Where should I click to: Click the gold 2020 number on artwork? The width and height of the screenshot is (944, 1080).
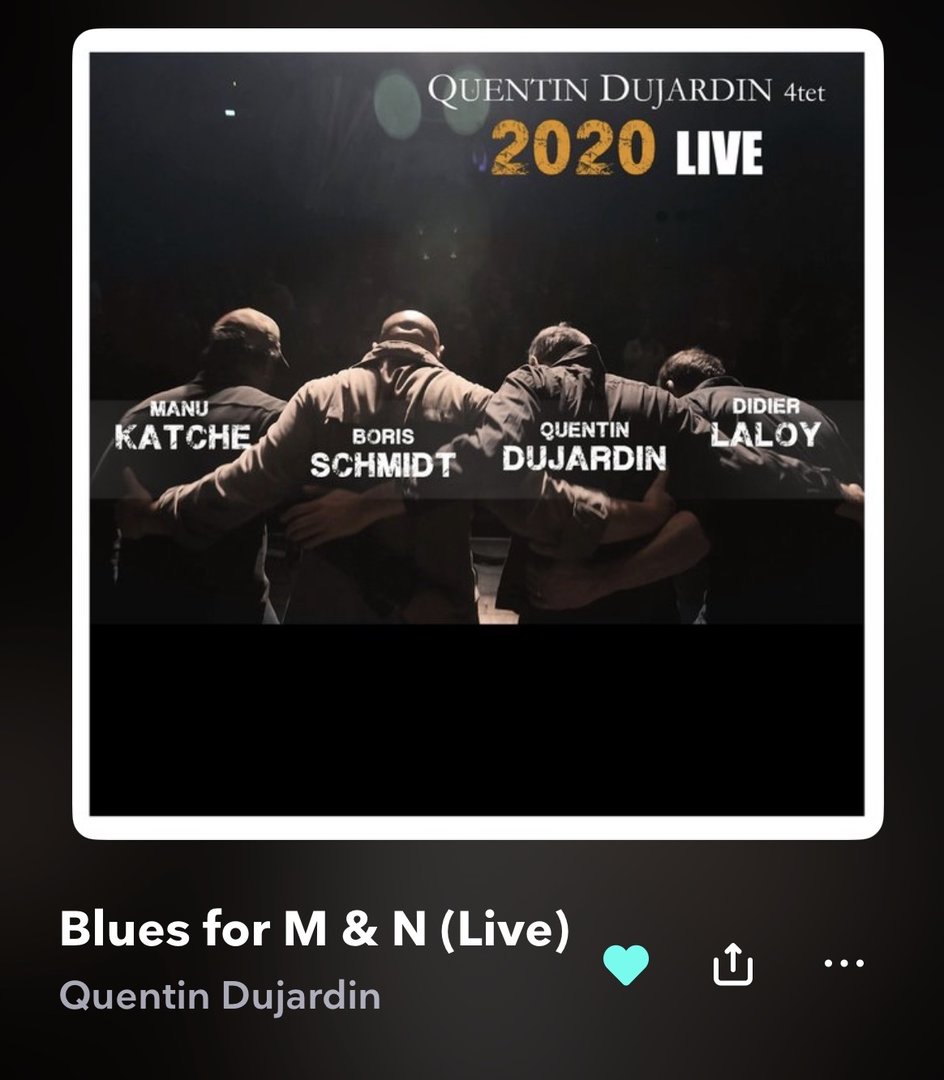[x=572, y=148]
